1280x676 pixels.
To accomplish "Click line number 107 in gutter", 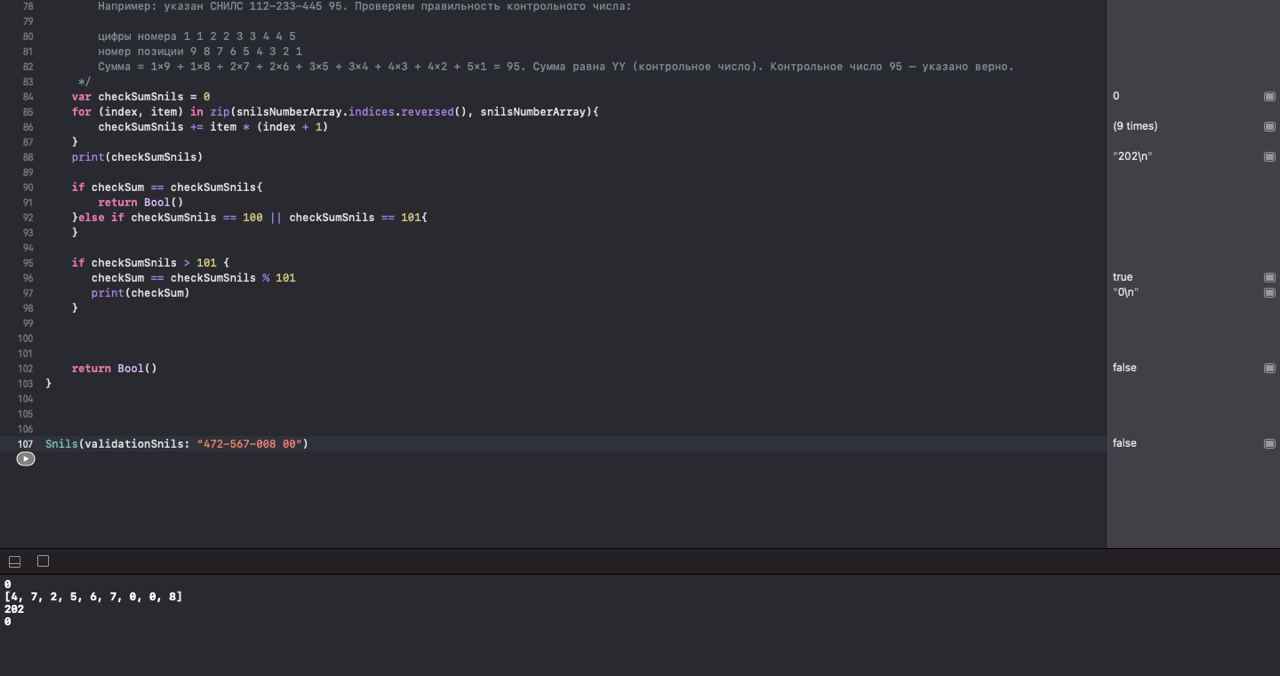I will (x=25, y=444).
